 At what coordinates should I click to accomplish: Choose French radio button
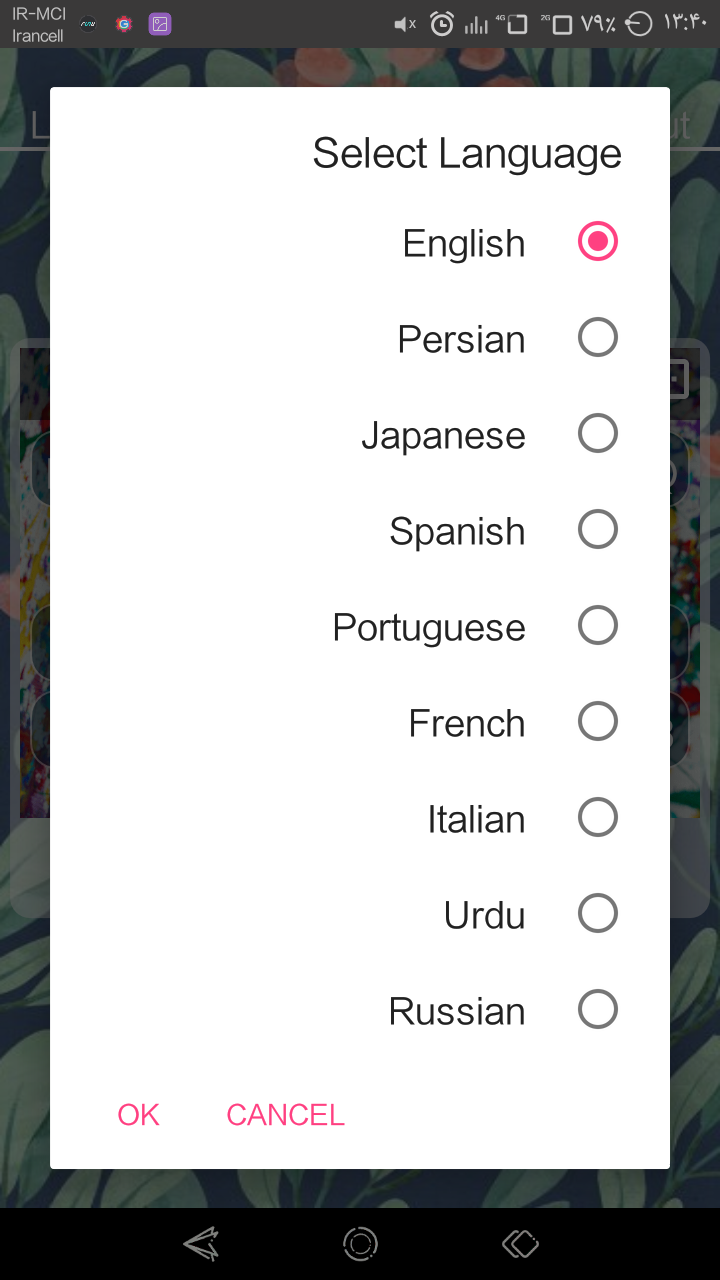(x=598, y=722)
